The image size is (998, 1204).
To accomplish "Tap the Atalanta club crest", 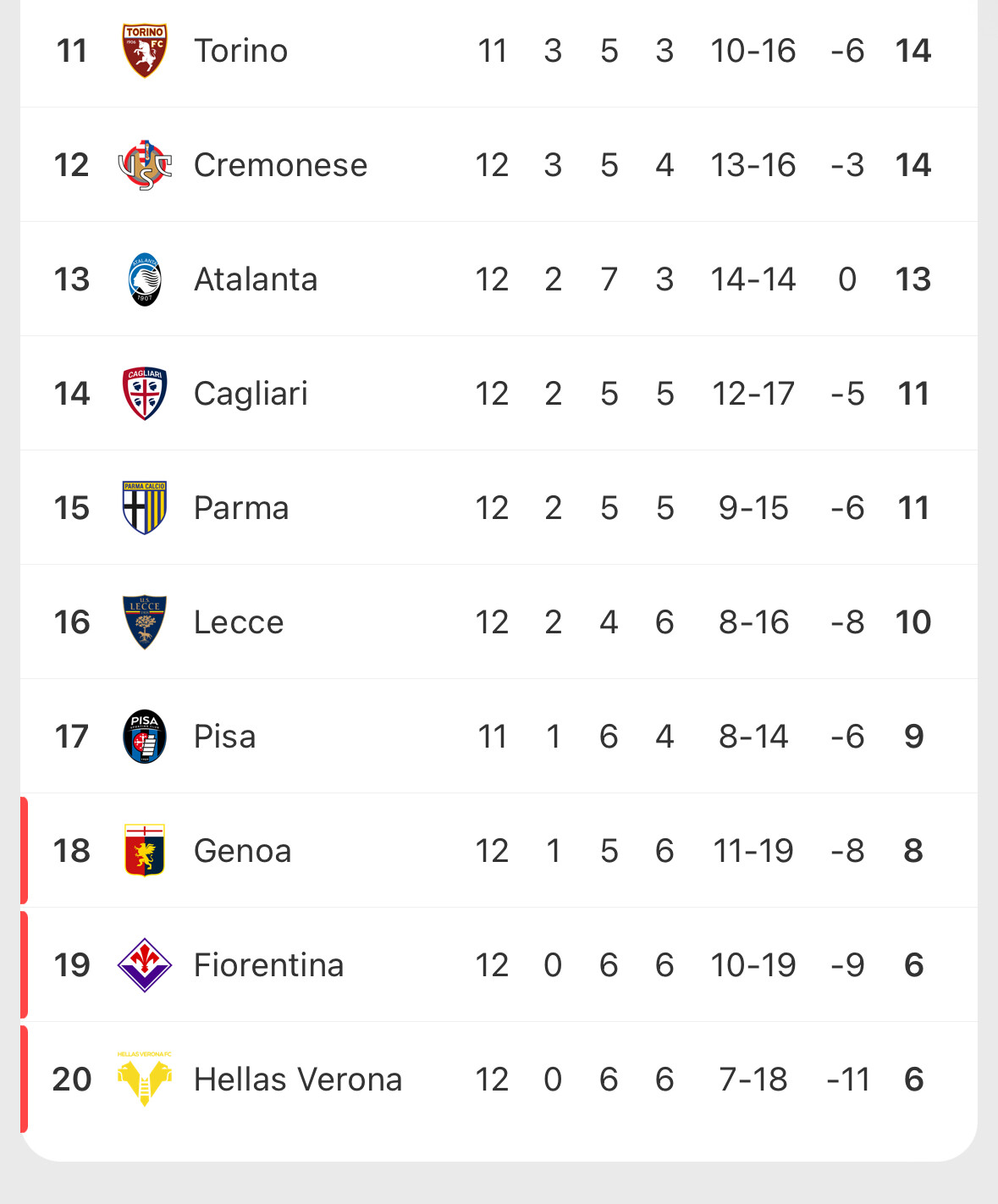I will click(145, 279).
